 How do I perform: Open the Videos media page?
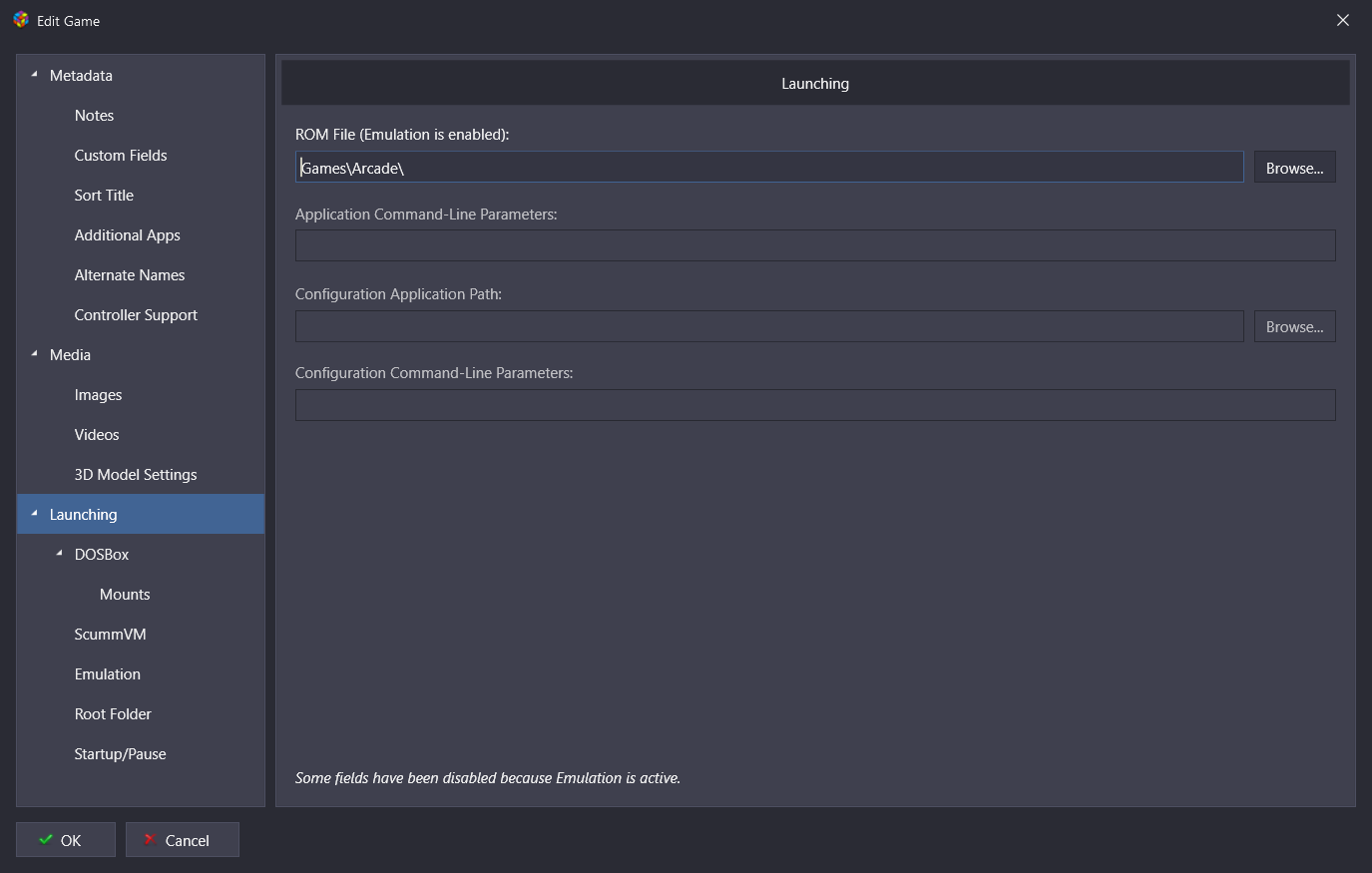(x=97, y=435)
